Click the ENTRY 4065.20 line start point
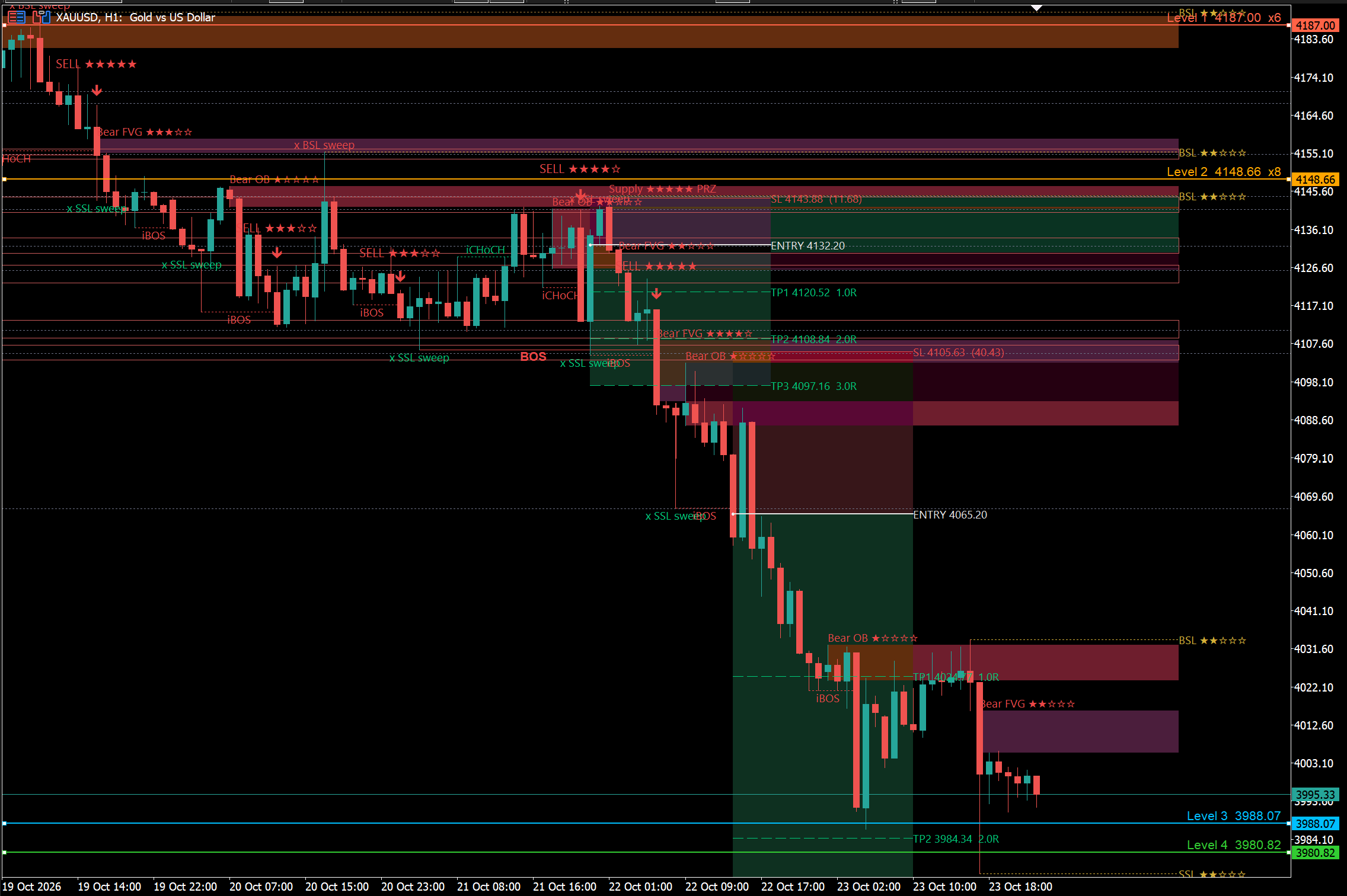 point(733,514)
